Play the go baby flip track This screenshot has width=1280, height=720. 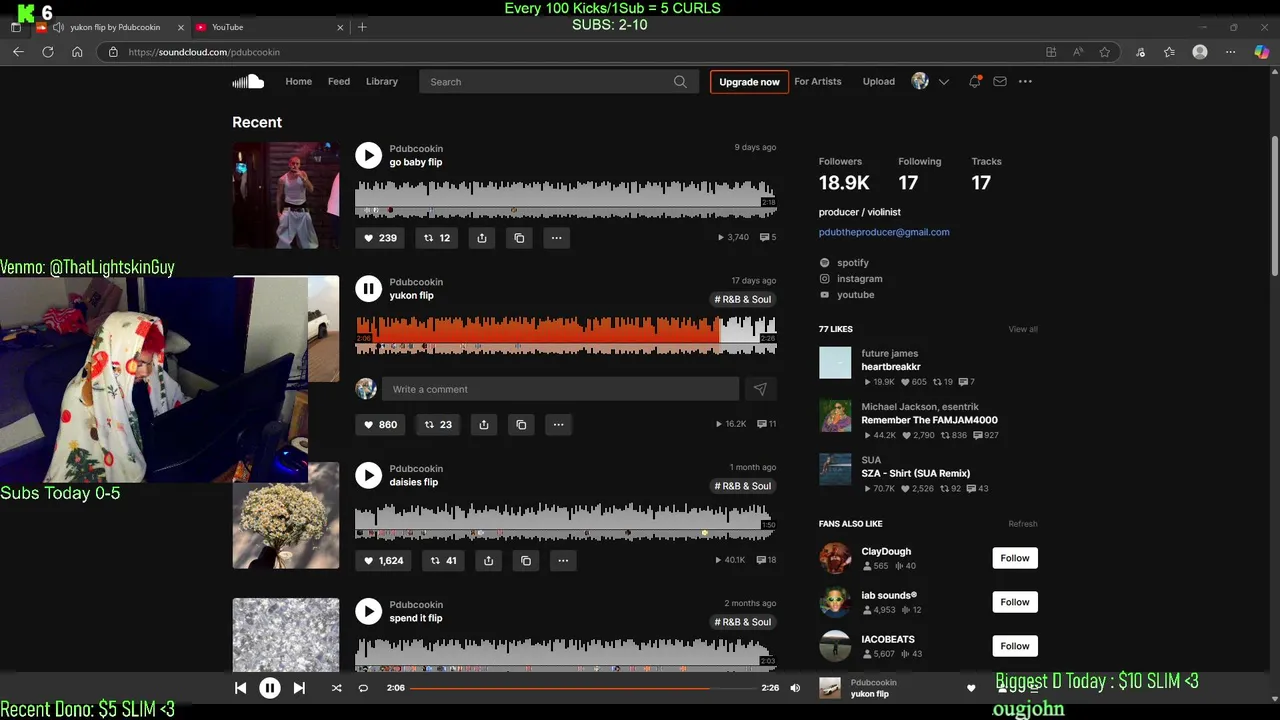369,155
